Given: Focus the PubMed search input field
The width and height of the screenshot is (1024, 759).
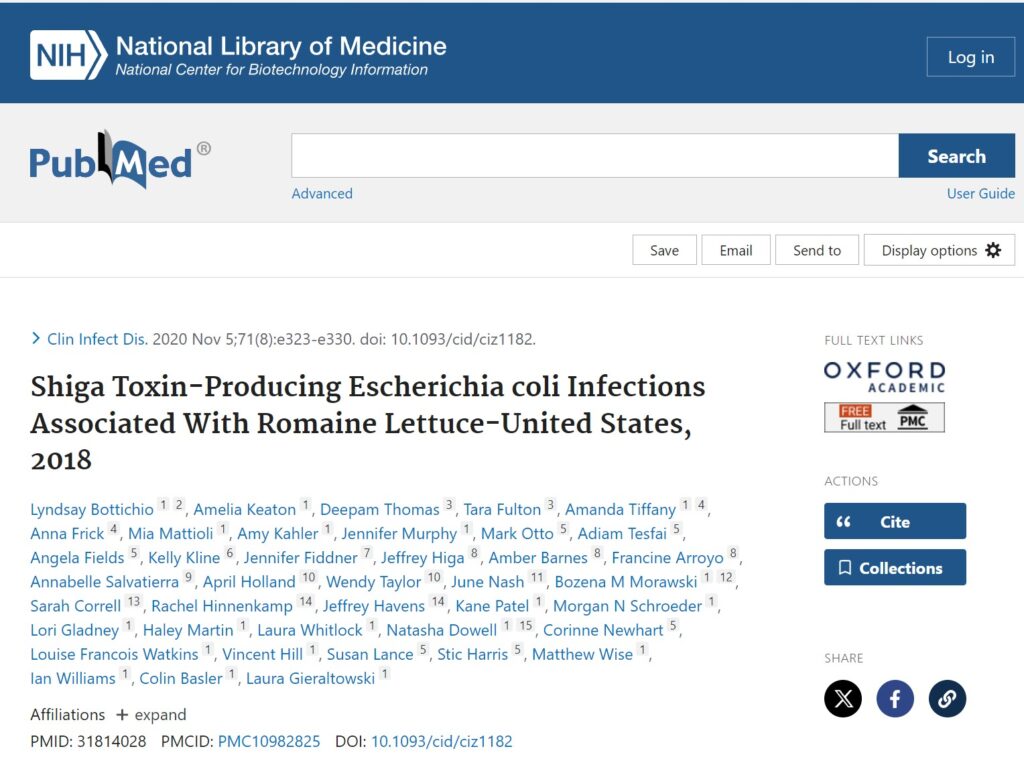Looking at the screenshot, I should tap(594, 156).
